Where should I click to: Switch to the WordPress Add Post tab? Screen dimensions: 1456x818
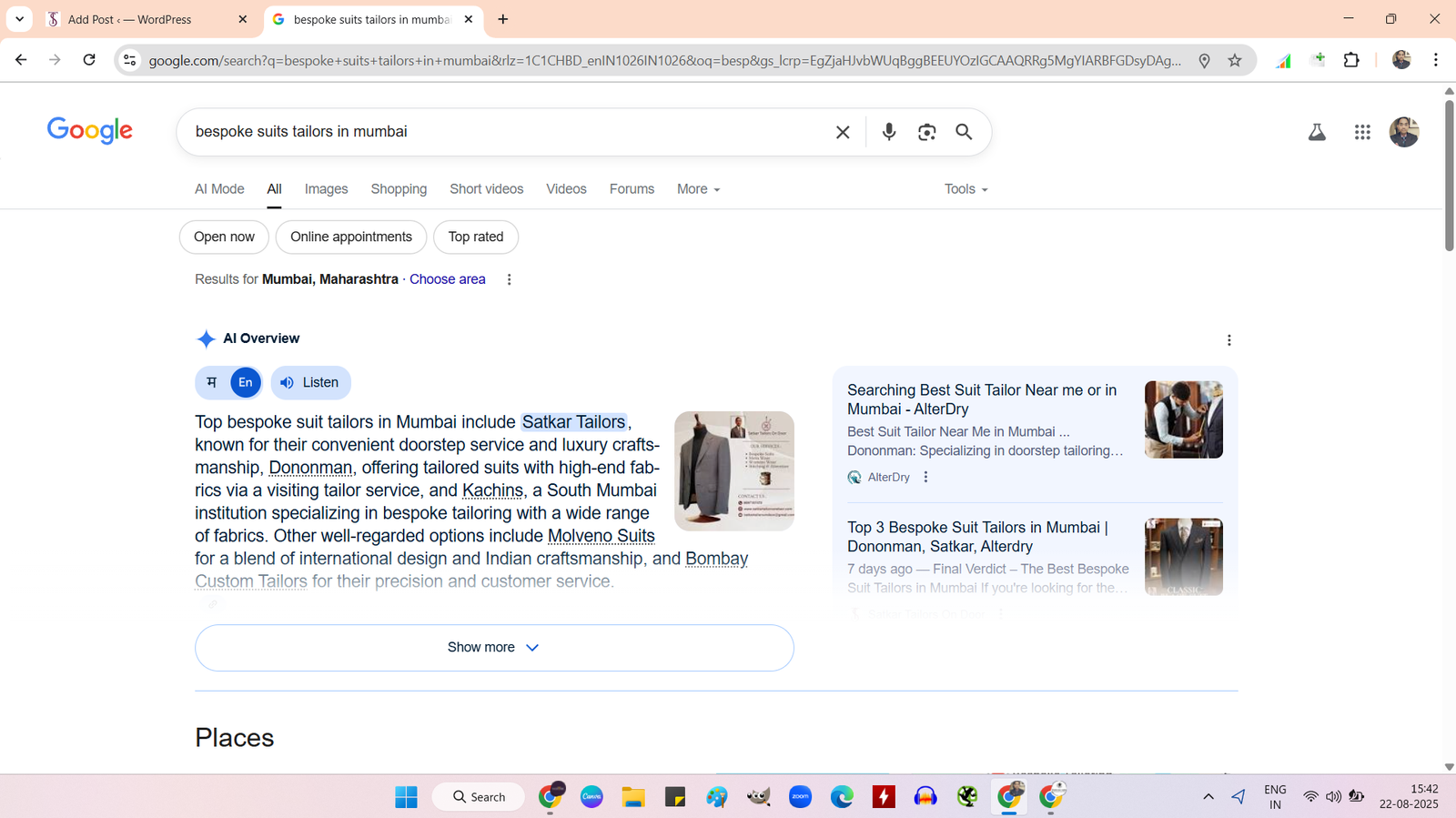(148, 19)
